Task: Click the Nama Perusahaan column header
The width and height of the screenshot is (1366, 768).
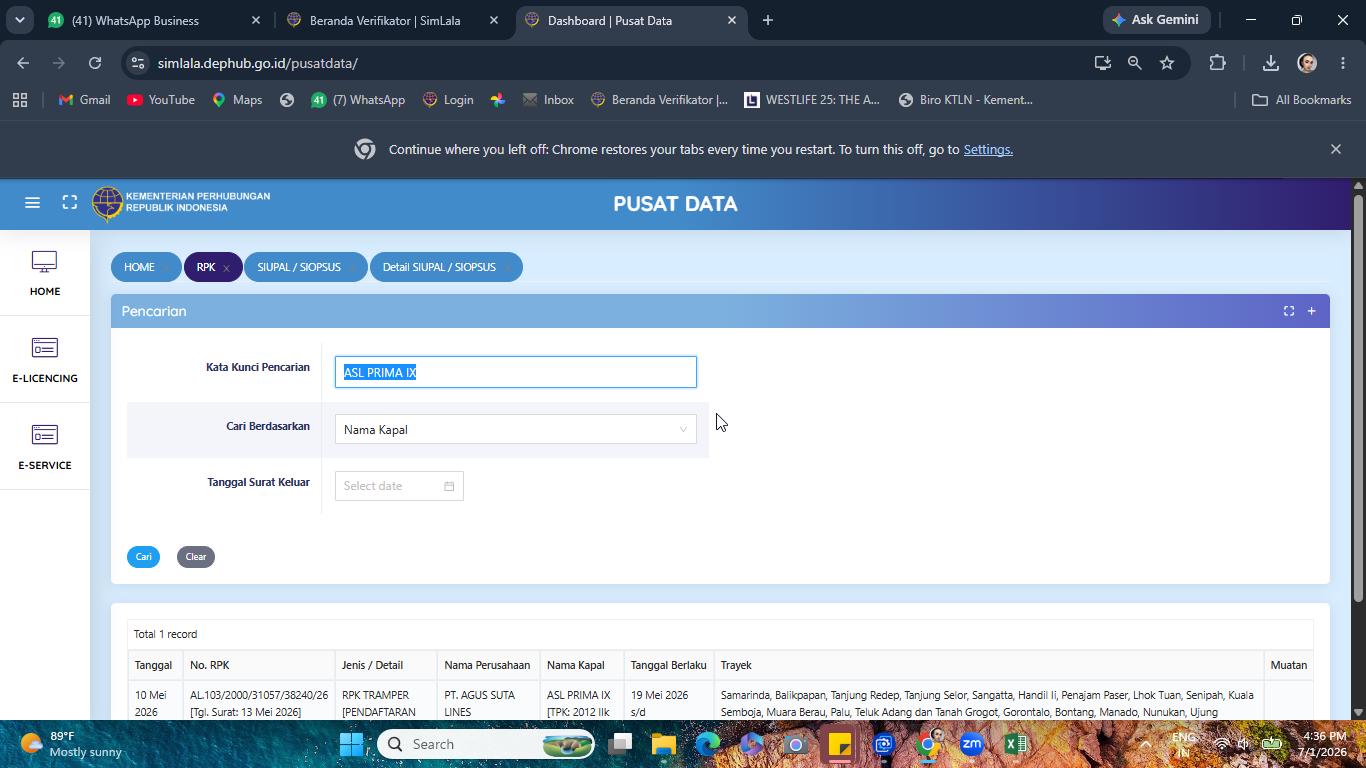Action: (x=487, y=665)
